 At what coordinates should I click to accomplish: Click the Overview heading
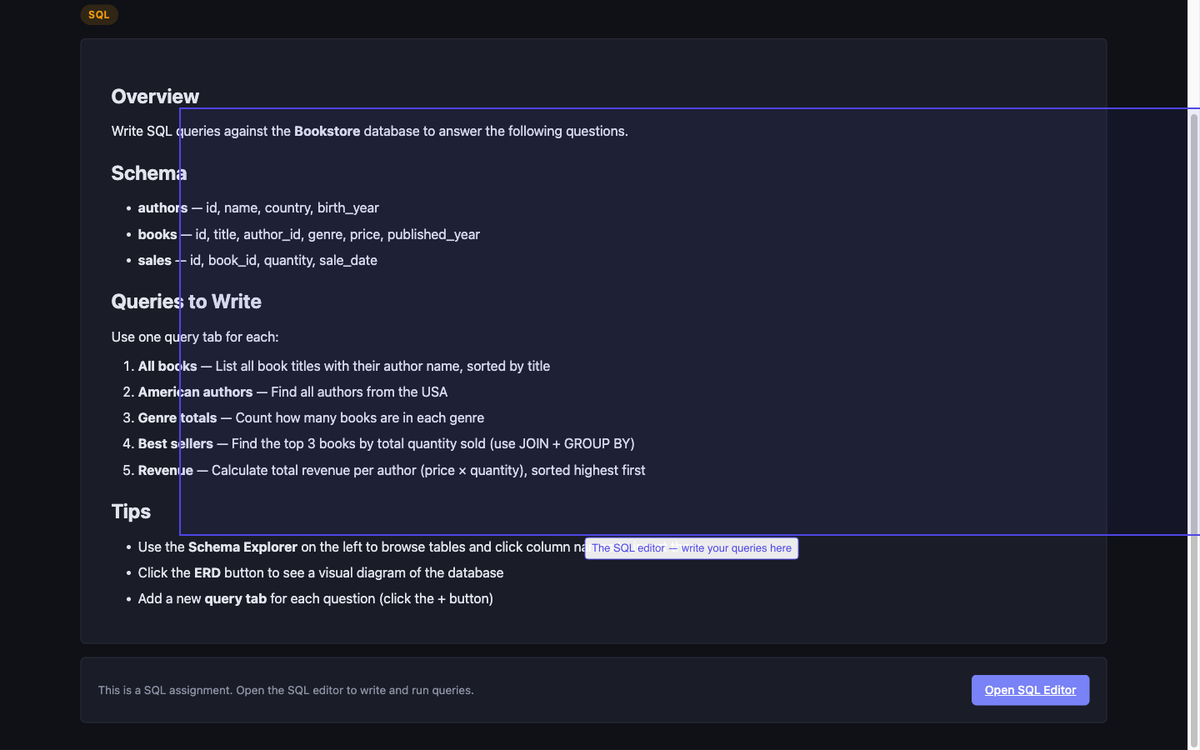[x=155, y=96]
